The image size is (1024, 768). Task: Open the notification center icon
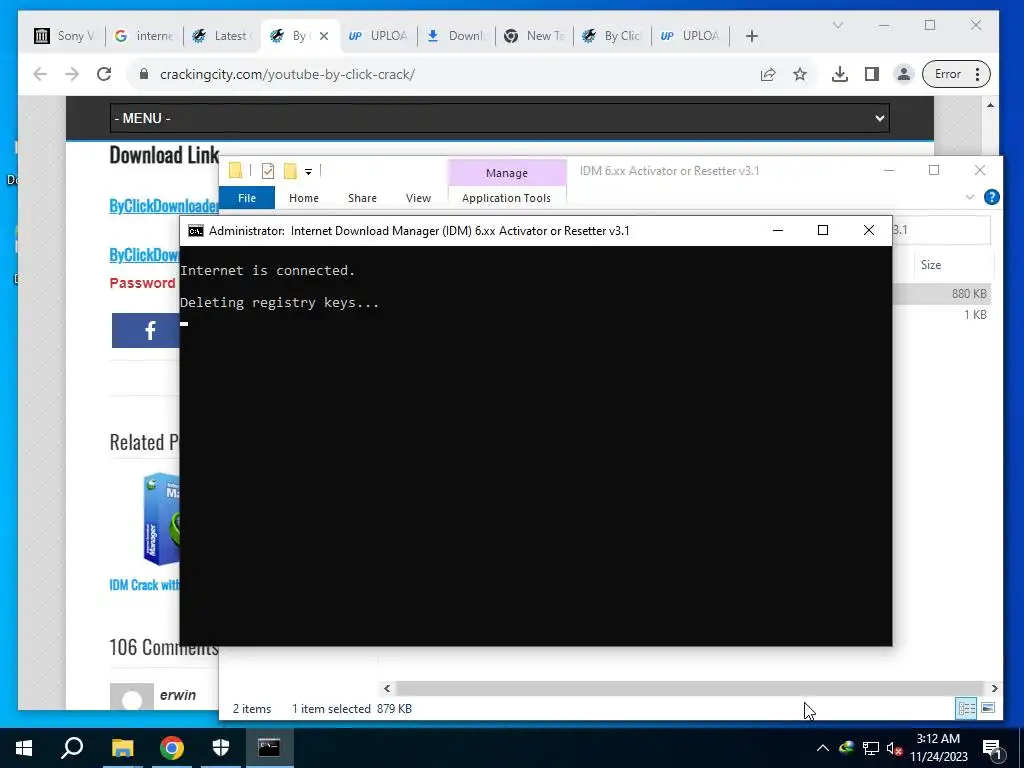[x=993, y=748]
